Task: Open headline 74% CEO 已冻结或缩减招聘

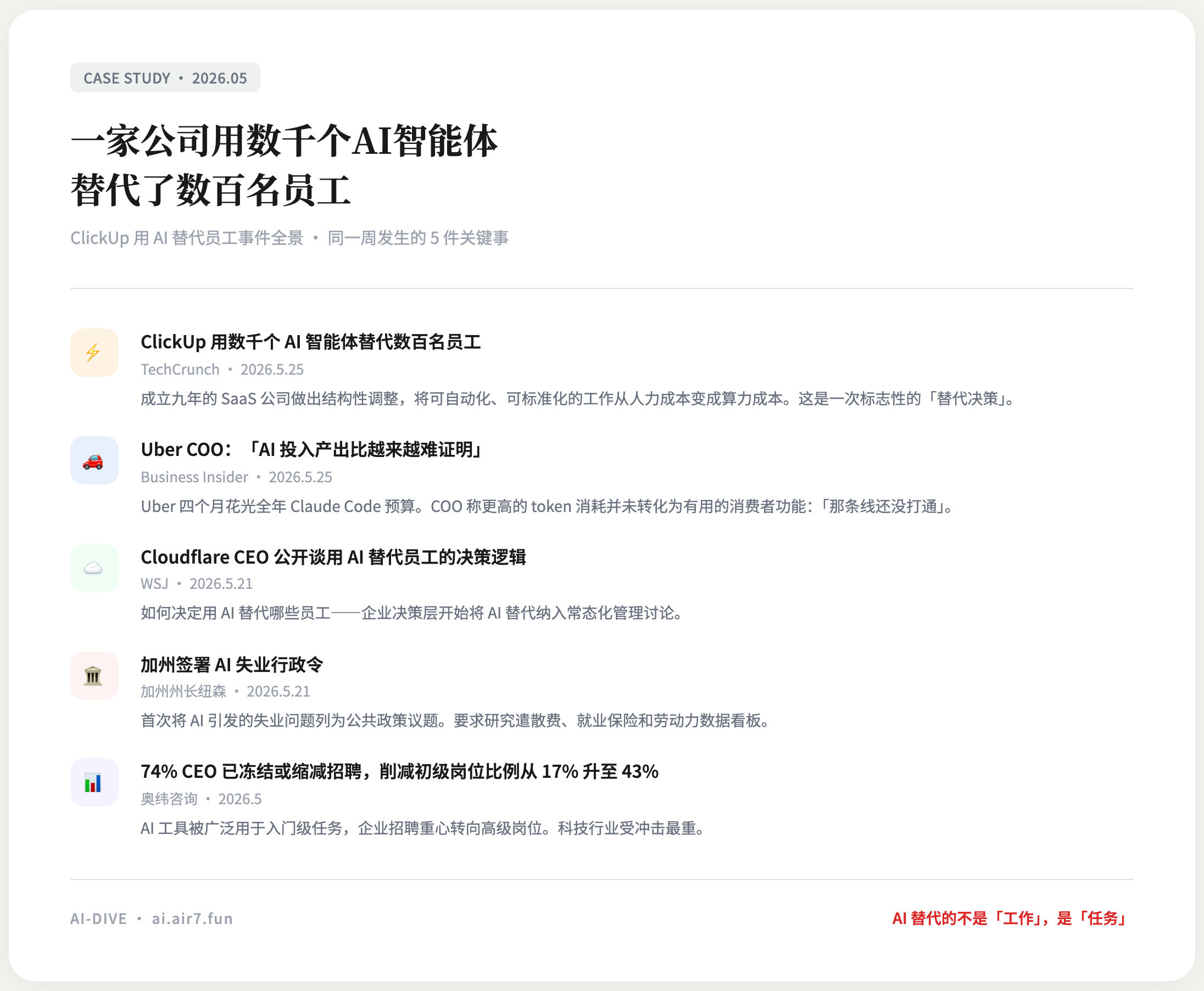Action: click(399, 771)
